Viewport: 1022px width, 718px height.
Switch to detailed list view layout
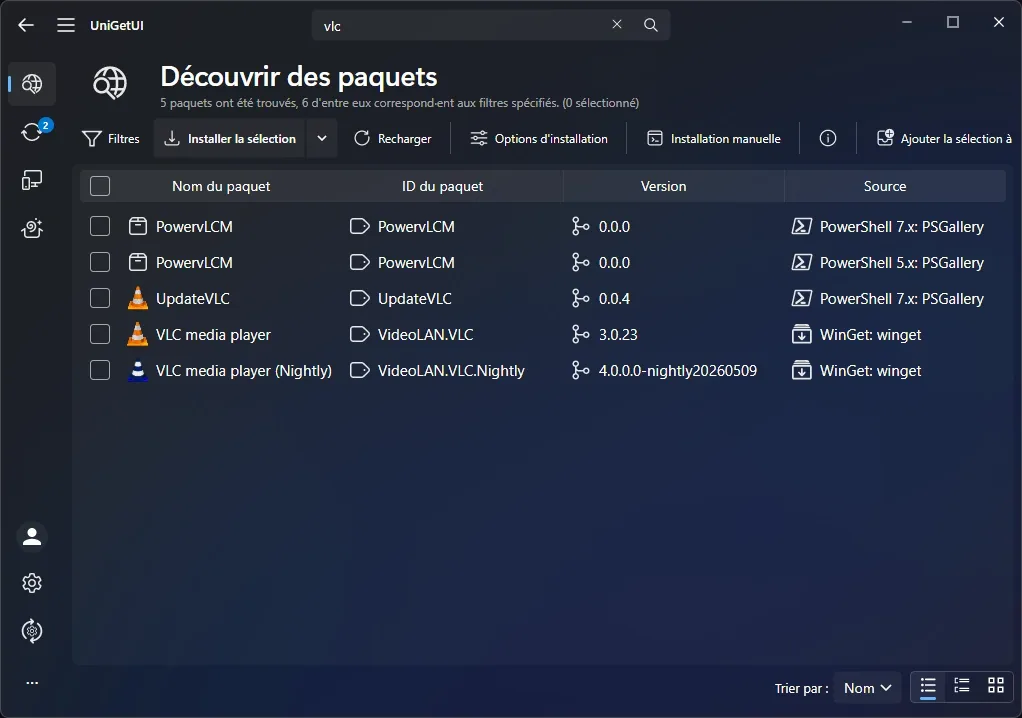(x=961, y=686)
